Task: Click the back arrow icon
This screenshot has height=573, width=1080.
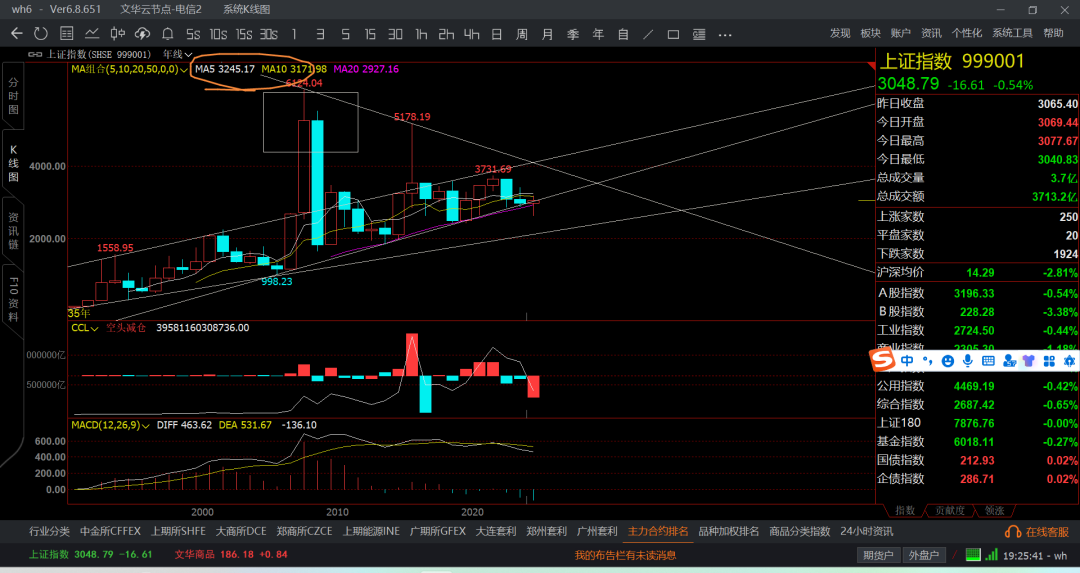Action: pyautogui.click(x=17, y=34)
